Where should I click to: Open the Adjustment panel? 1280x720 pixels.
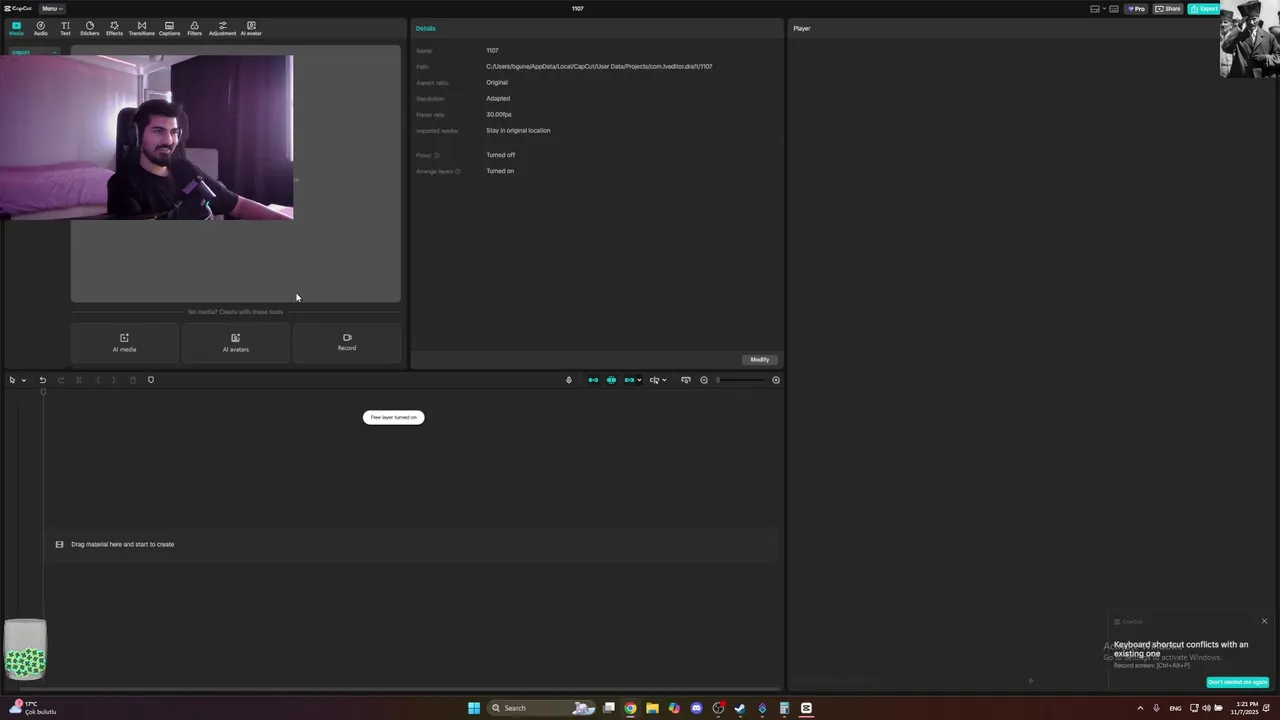(x=222, y=28)
